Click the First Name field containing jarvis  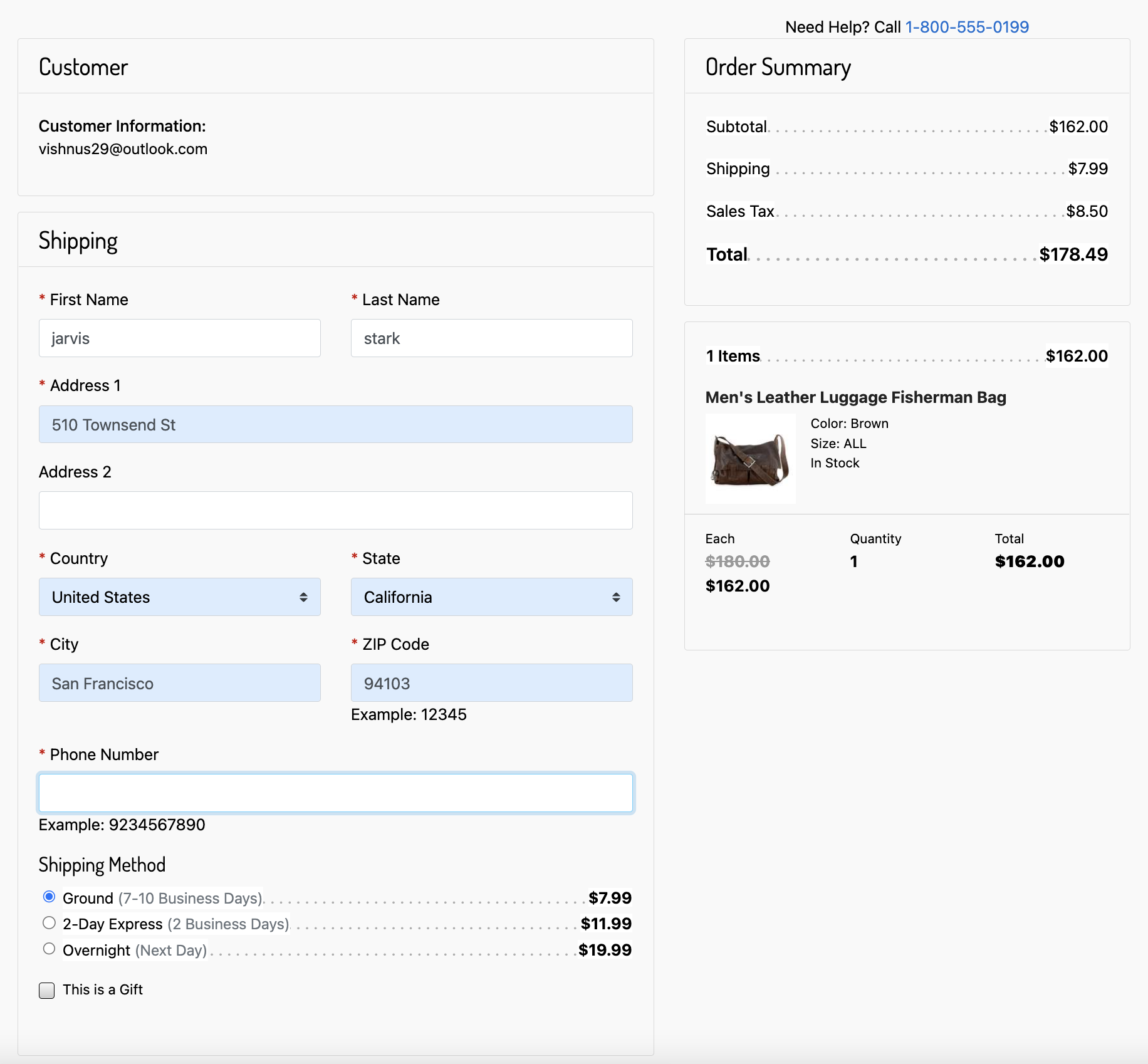[x=179, y=338]
